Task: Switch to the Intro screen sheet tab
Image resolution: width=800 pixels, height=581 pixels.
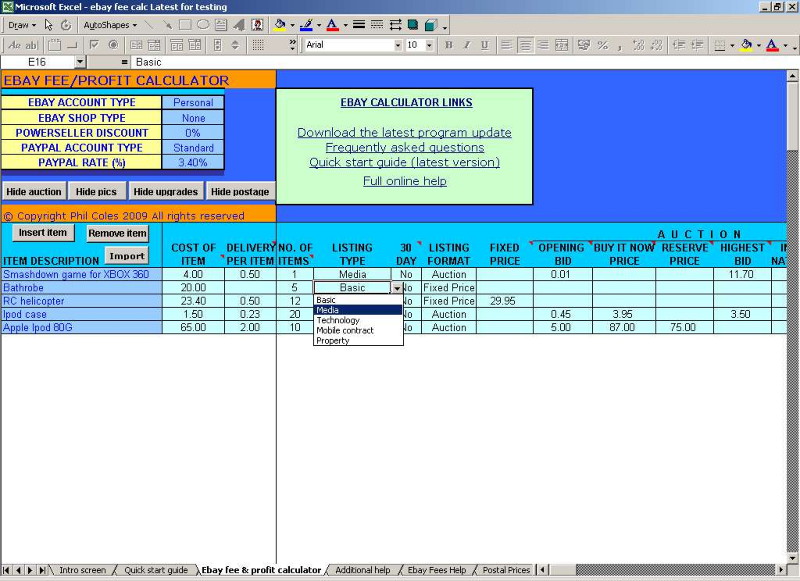Action: 82,570
